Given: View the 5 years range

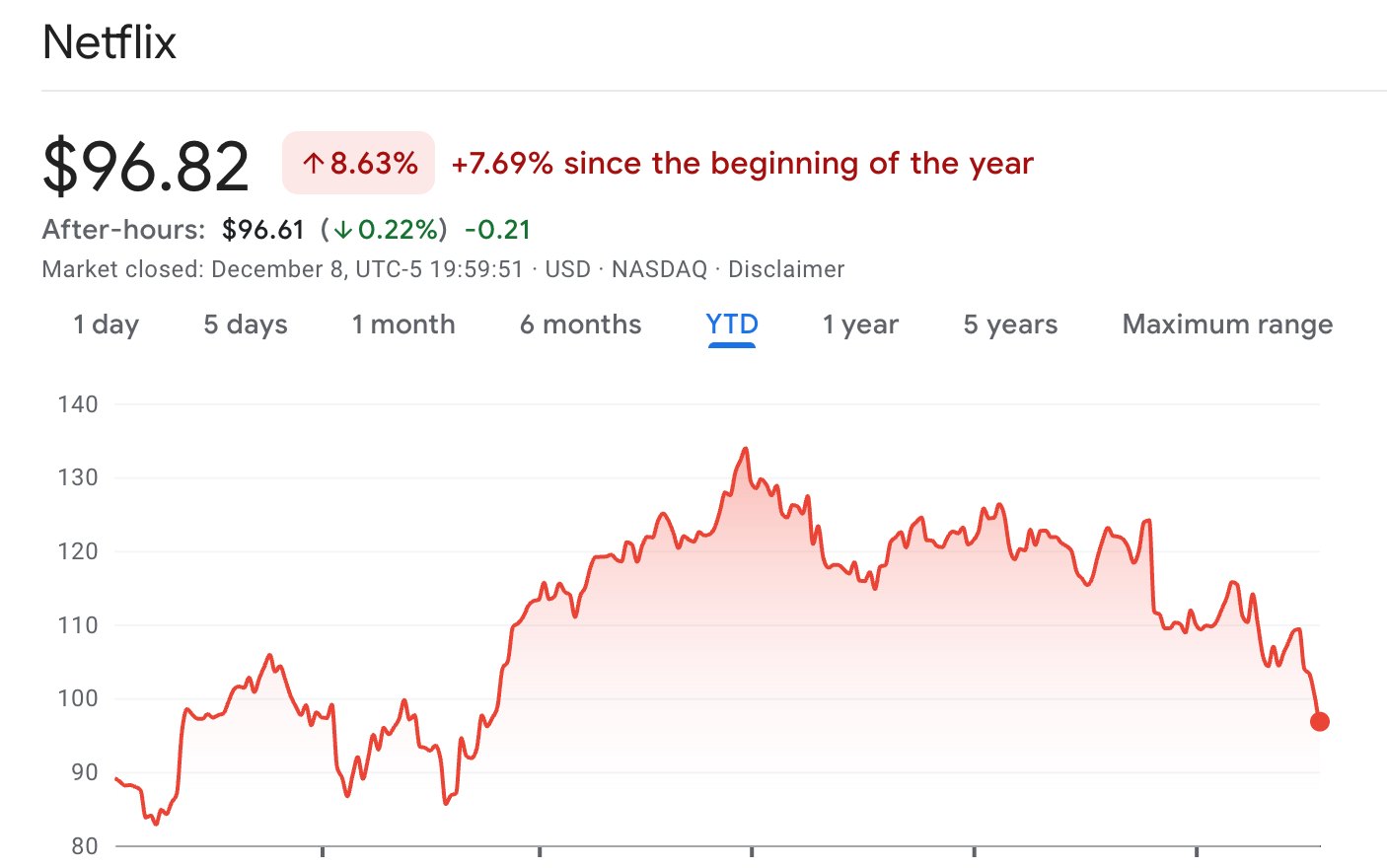Looking at the screenshot, I should 1010,325.
